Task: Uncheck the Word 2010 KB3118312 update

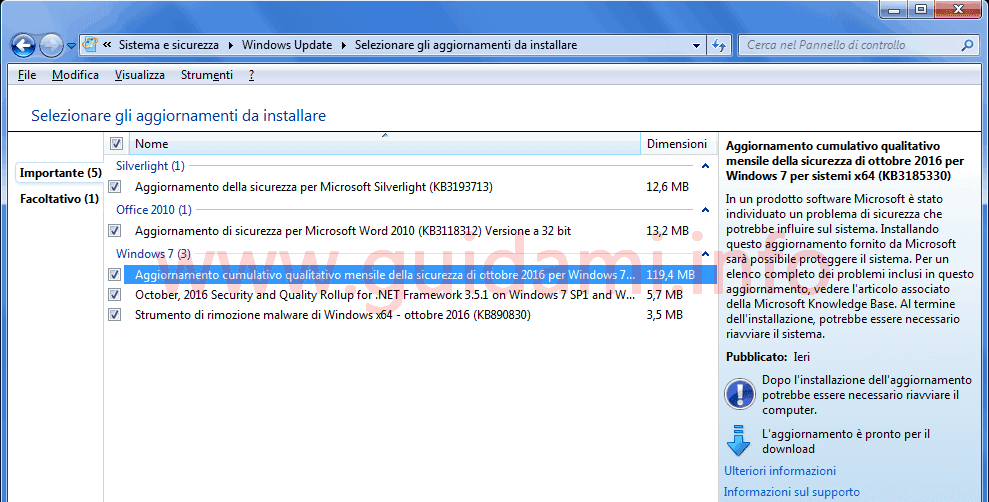Action: 114,231
